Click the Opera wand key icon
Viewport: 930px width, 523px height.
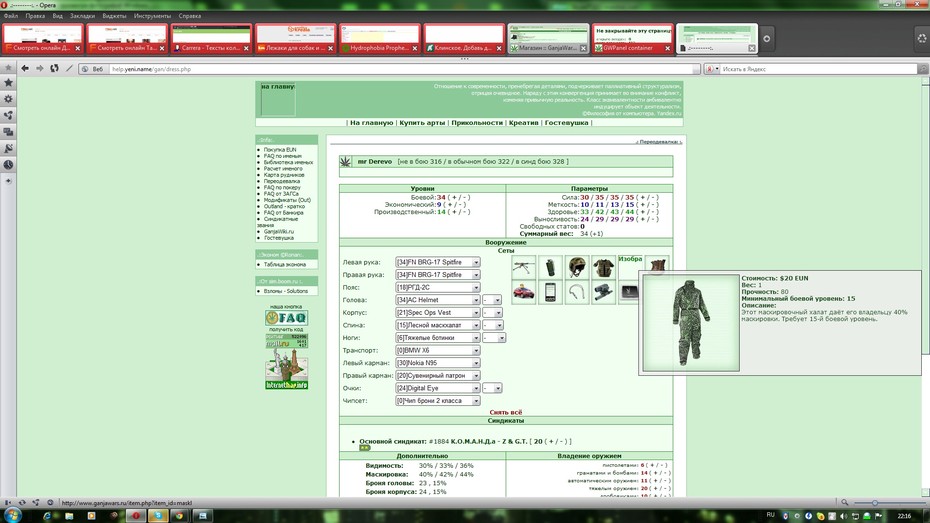click(x=69, y=69)
